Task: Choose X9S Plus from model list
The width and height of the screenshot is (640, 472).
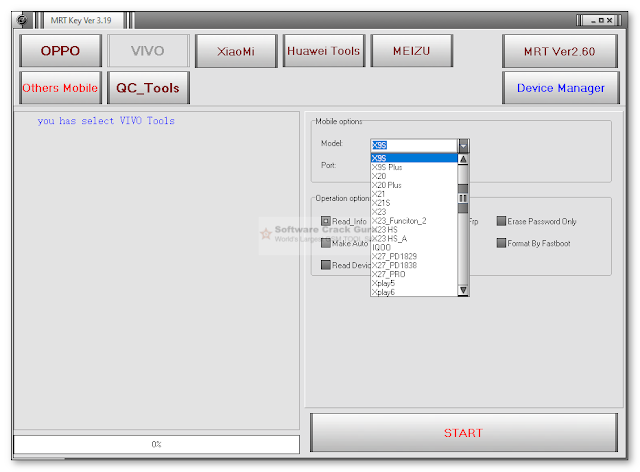Action: click(414, 167)
